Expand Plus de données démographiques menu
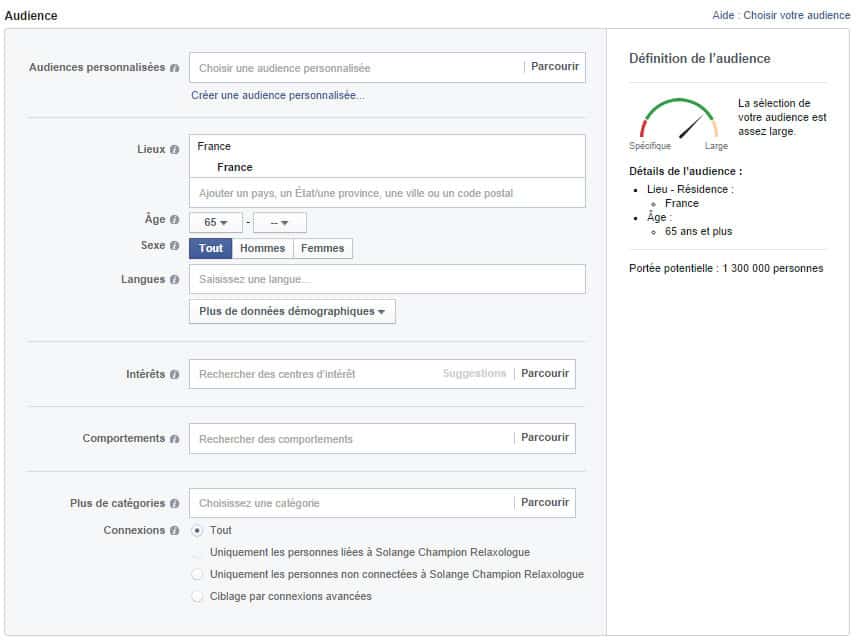858x642 pixels. pyautogui.click(x=292, y=312)
